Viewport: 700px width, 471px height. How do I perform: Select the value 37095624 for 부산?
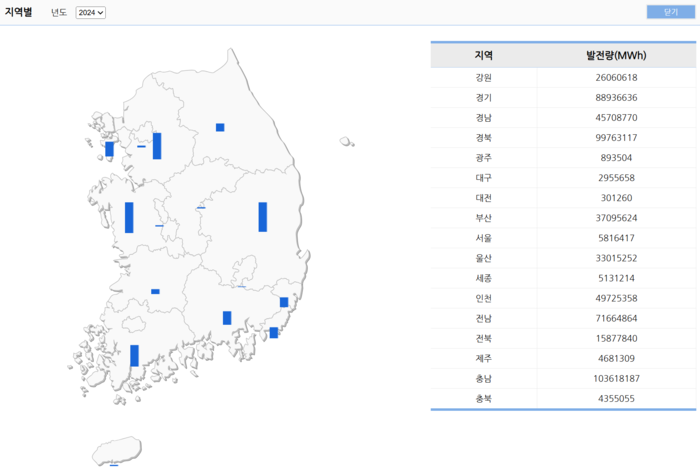coord(616,218)
